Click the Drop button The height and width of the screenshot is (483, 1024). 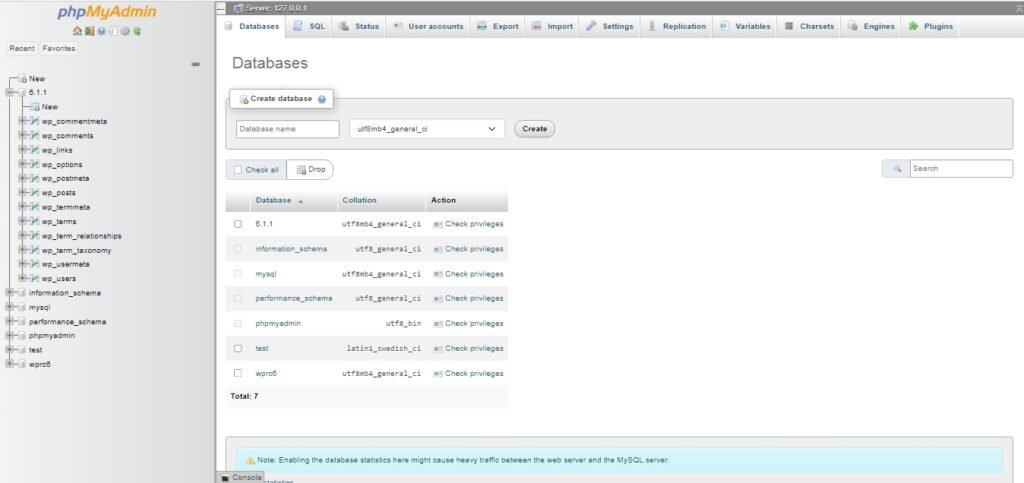tap(310, 170)
